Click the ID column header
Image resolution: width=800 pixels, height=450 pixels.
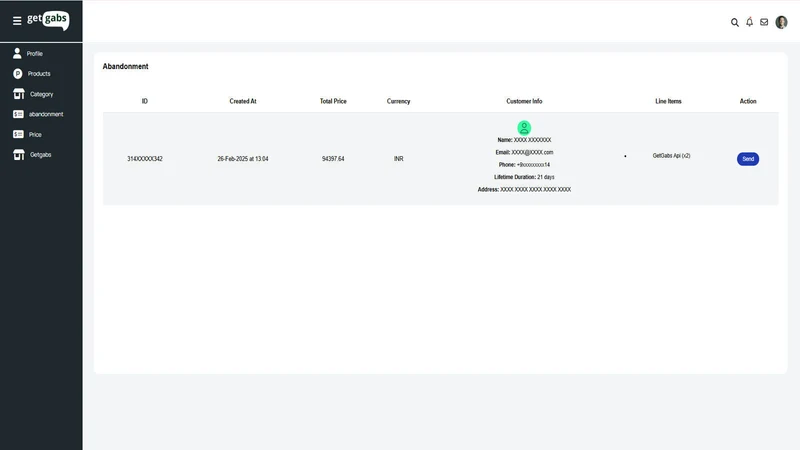[x=145, y=101]
